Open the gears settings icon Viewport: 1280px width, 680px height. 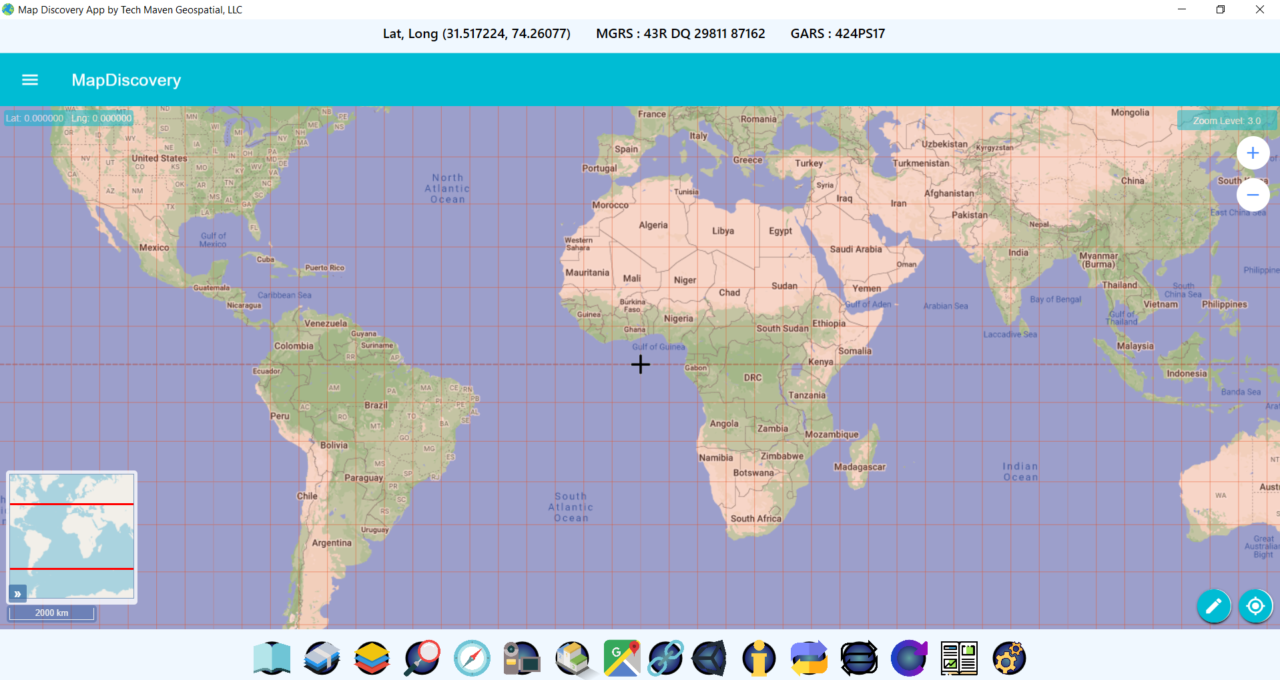[1008, 658]
